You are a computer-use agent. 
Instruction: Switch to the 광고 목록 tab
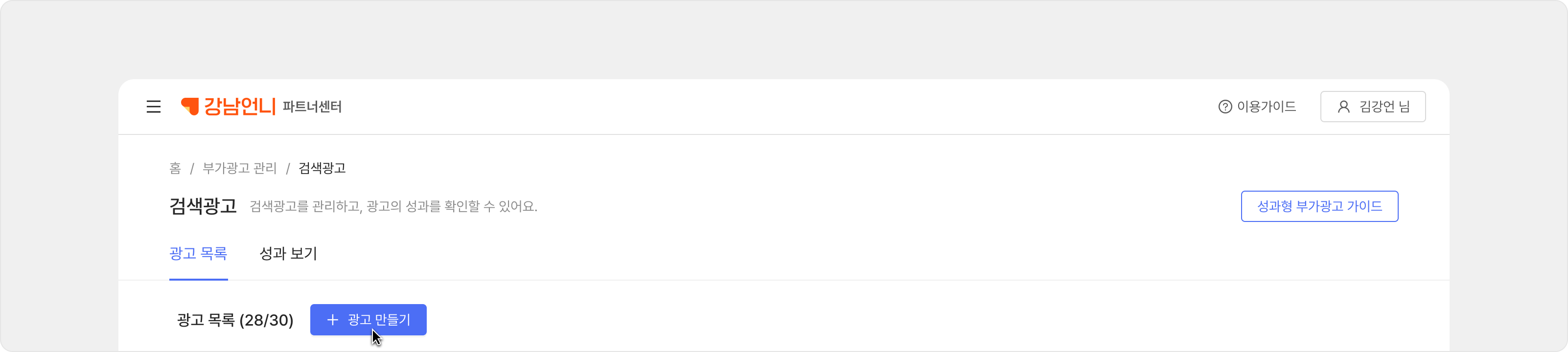[198, 254]
